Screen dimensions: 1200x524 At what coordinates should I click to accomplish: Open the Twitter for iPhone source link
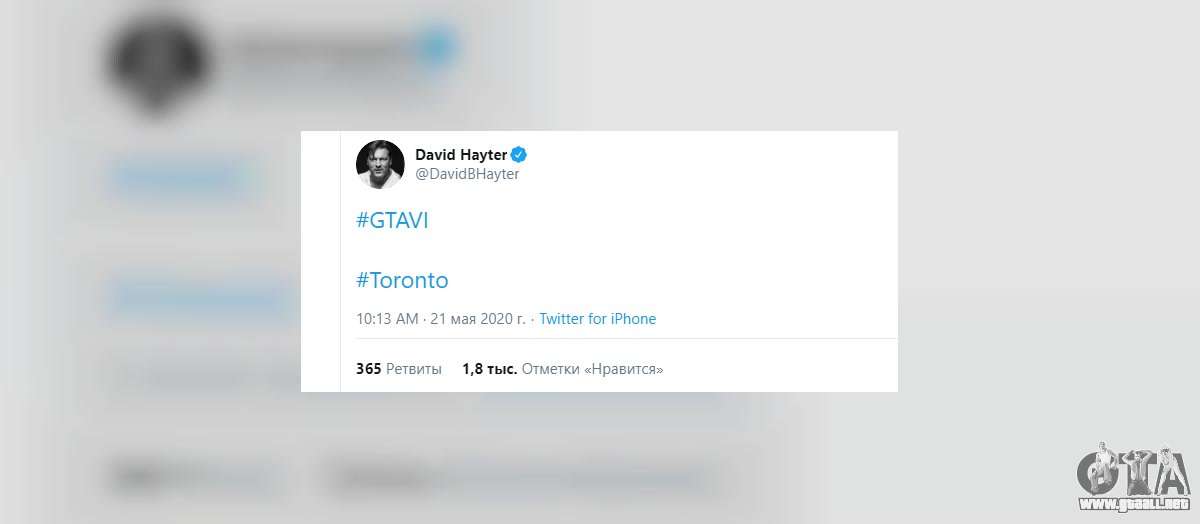(598, 319)
